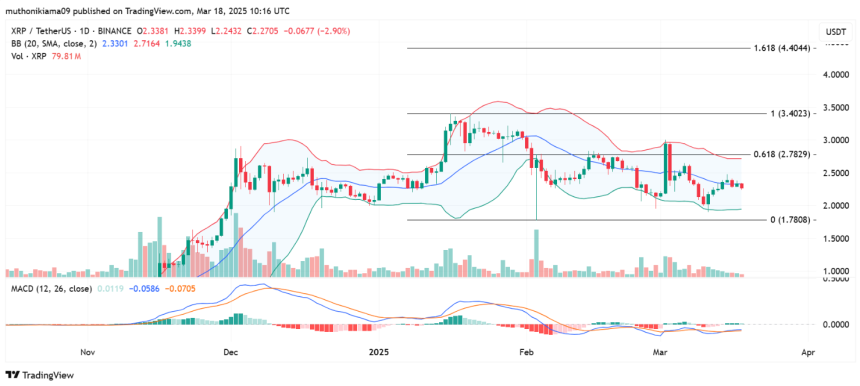Select the Vol · XRP indicator legend
The image size is (860, 386).
(24, 54)
